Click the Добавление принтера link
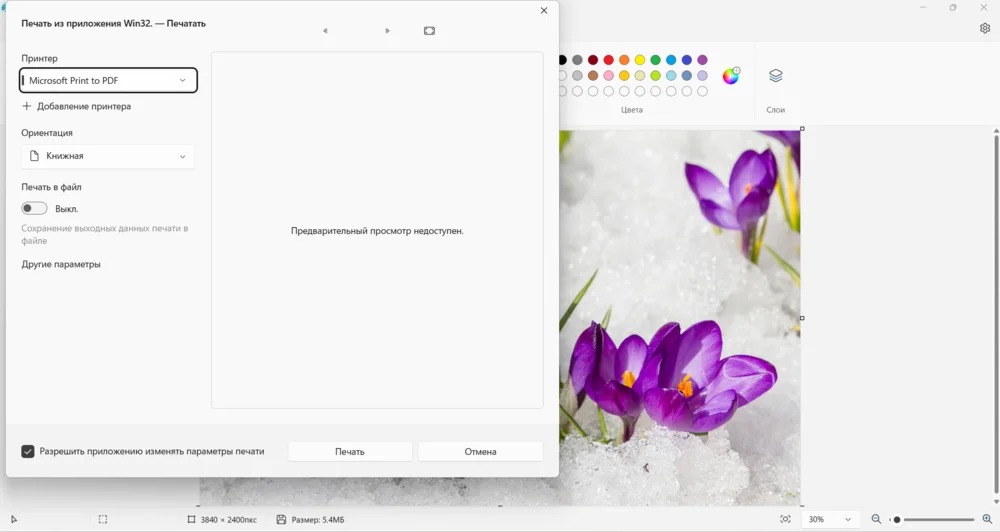This screenshot has width=1000, height=532. pyautogui.click(x=84, y=106)
